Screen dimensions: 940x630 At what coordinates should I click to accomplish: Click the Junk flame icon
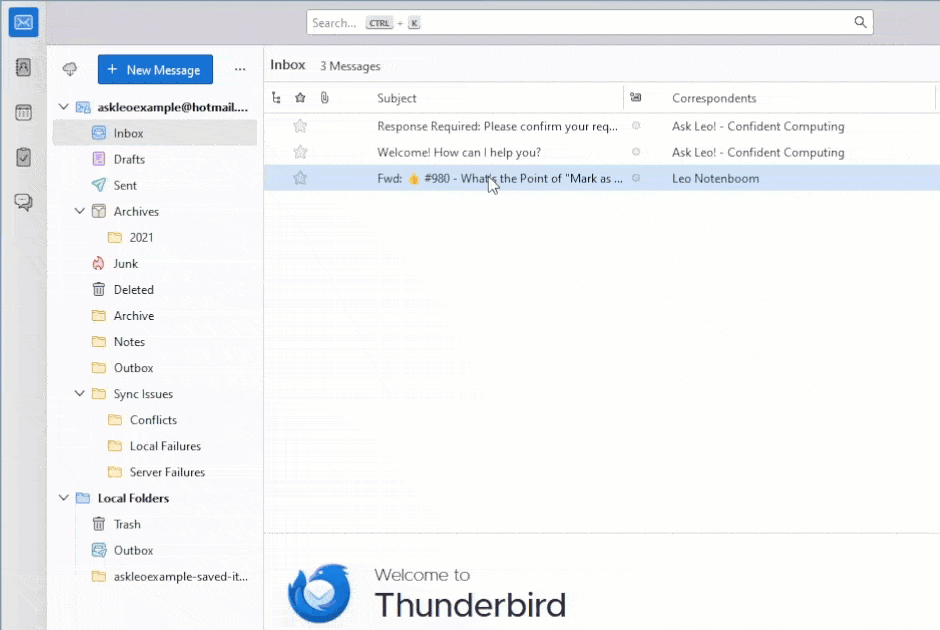tap(98, 263)
